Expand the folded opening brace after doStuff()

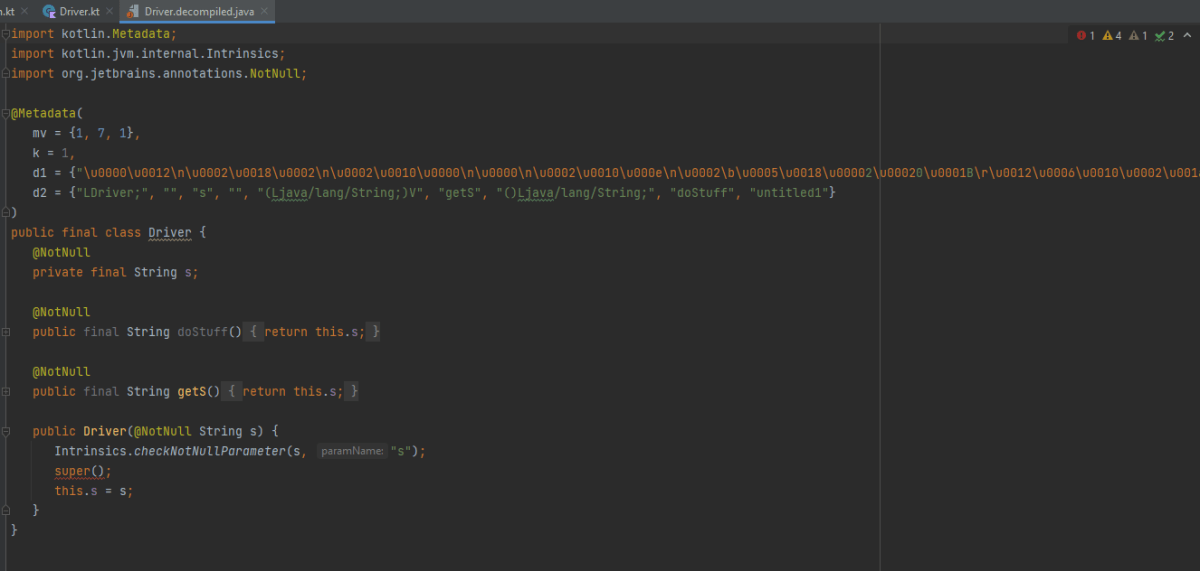click(255, 332)
